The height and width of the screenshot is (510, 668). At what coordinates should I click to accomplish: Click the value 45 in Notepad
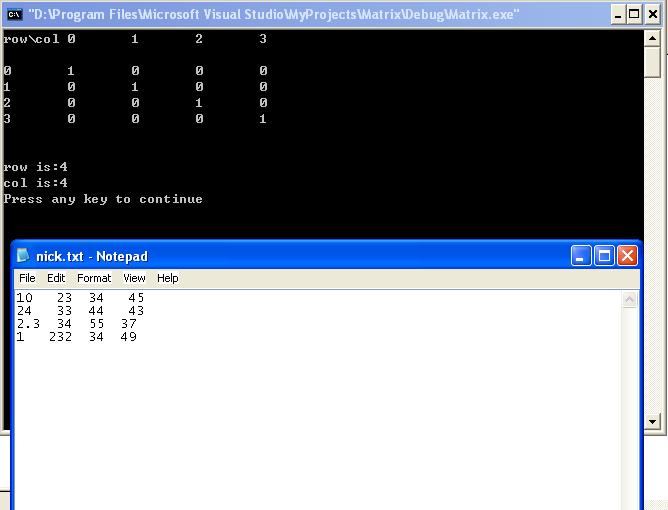click(136, 297)
